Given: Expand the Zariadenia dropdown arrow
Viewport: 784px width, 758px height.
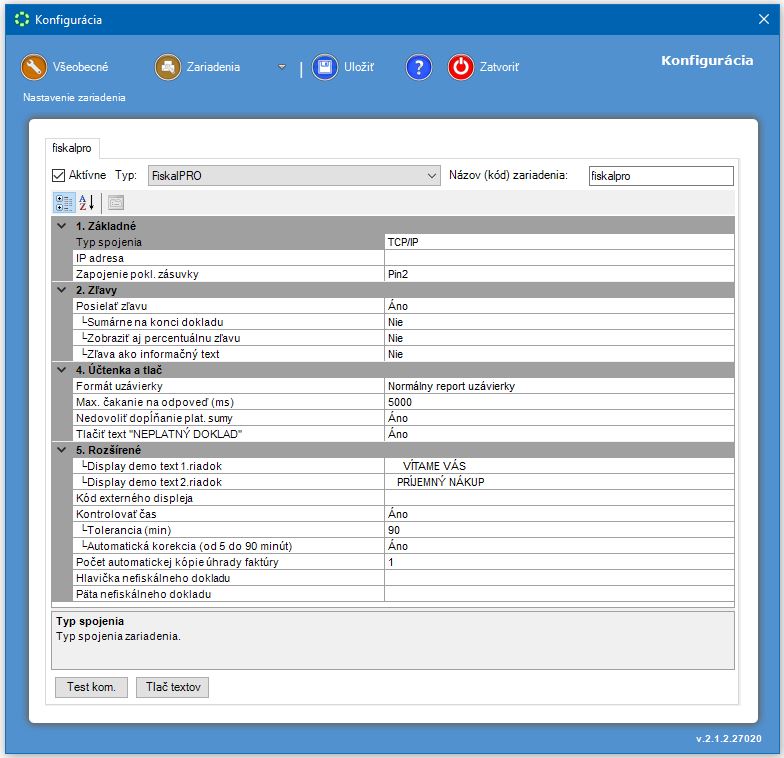Looking at the screenshot, I should (282, 67).
